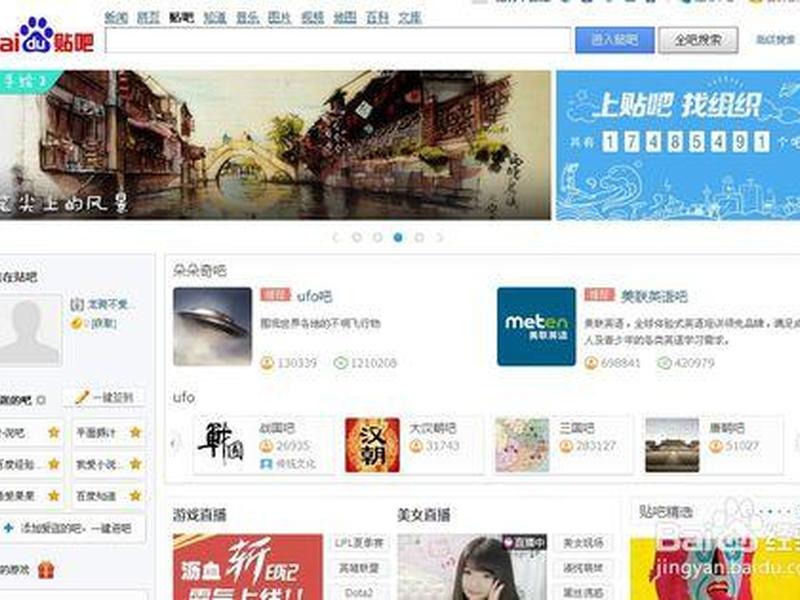The height and width of the screenshot is (600, 800).
Task: Open the 知道 link in top navigation
Action: pyautogui.click(x=214, y=18)
